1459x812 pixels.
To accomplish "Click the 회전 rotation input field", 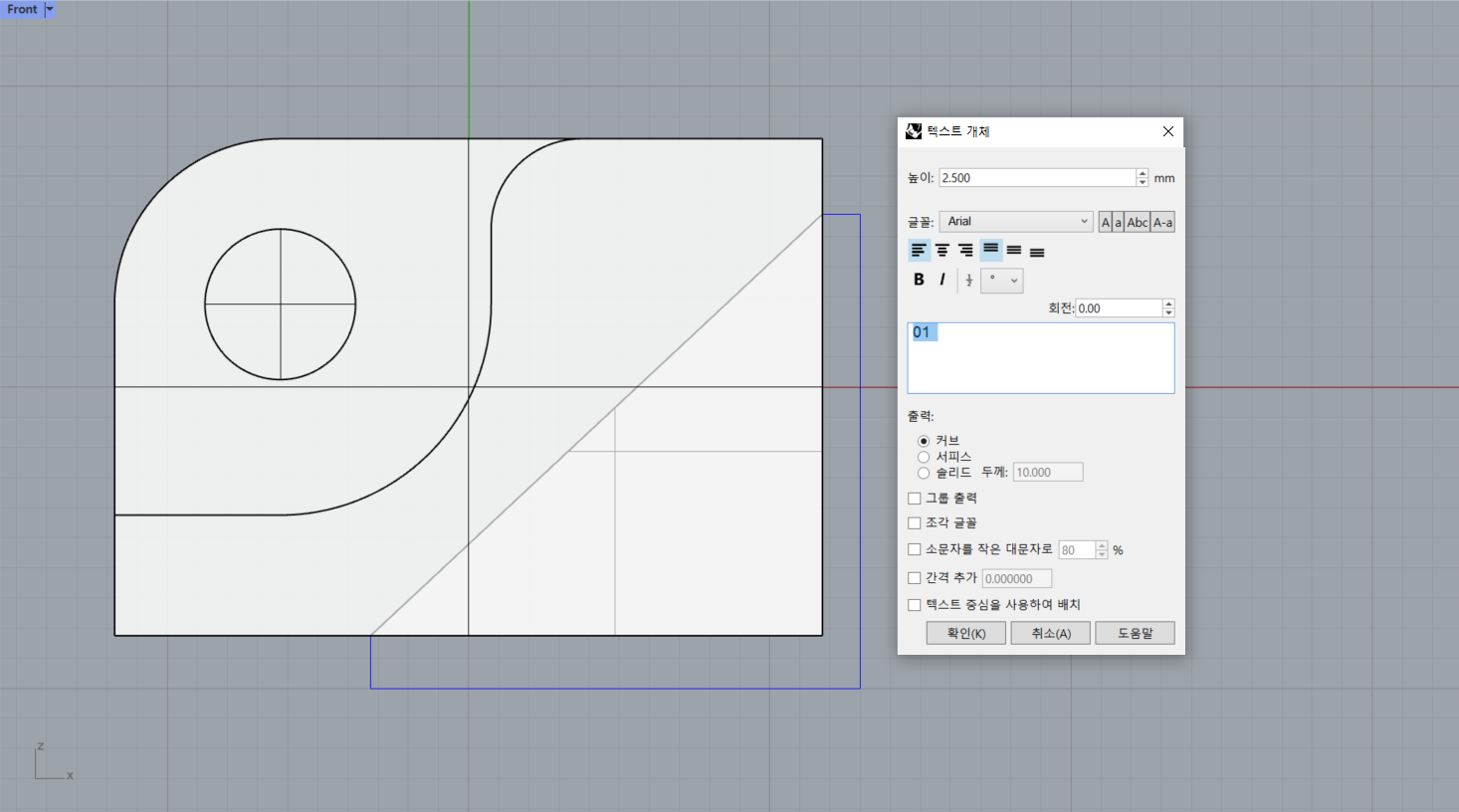I will 1119,308.
